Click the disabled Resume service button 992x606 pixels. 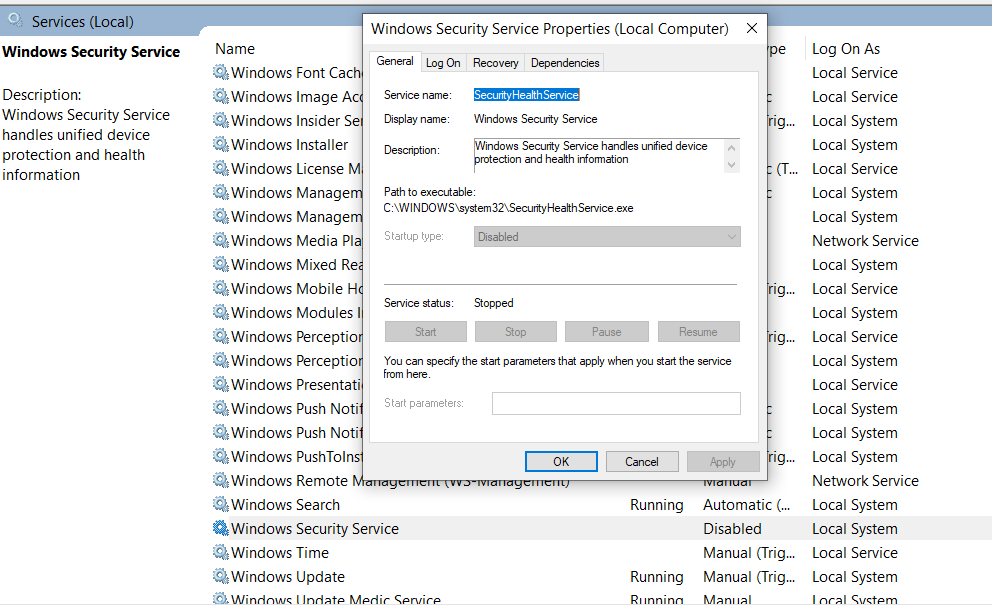(x=698, y=331)
